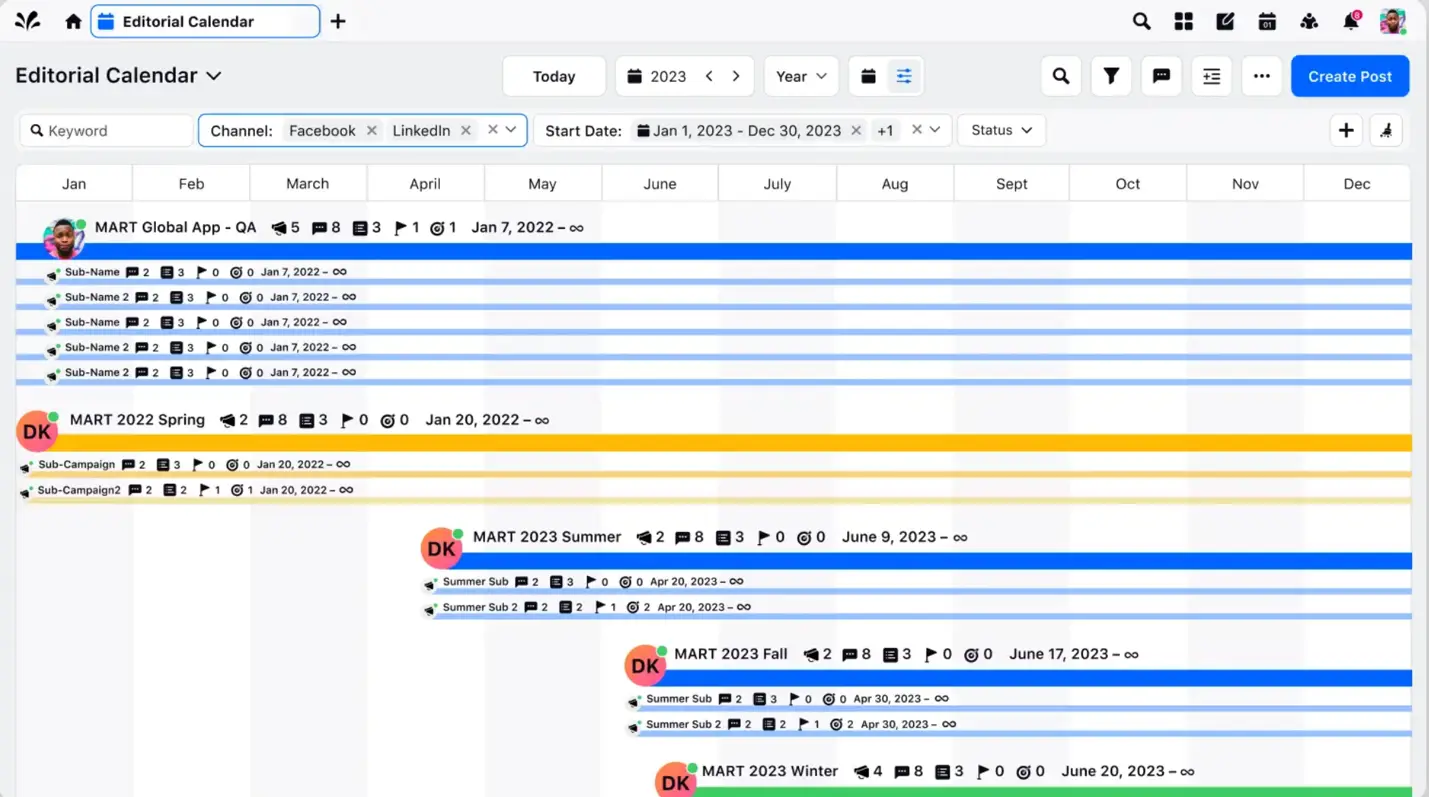Open the Sprinklr logo home menu
This screenshot has height=797, width=1429.
coord(27,21)
